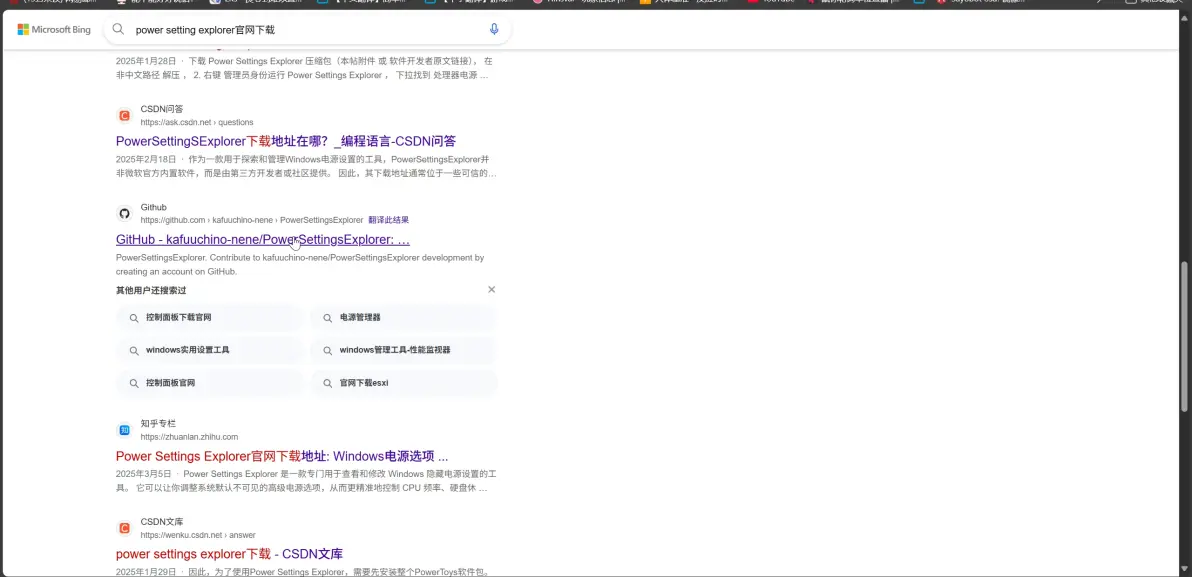Click the Github site name label
Image resolution: width=1192 pixels, height=577 pixels.
tap(154, 208)
